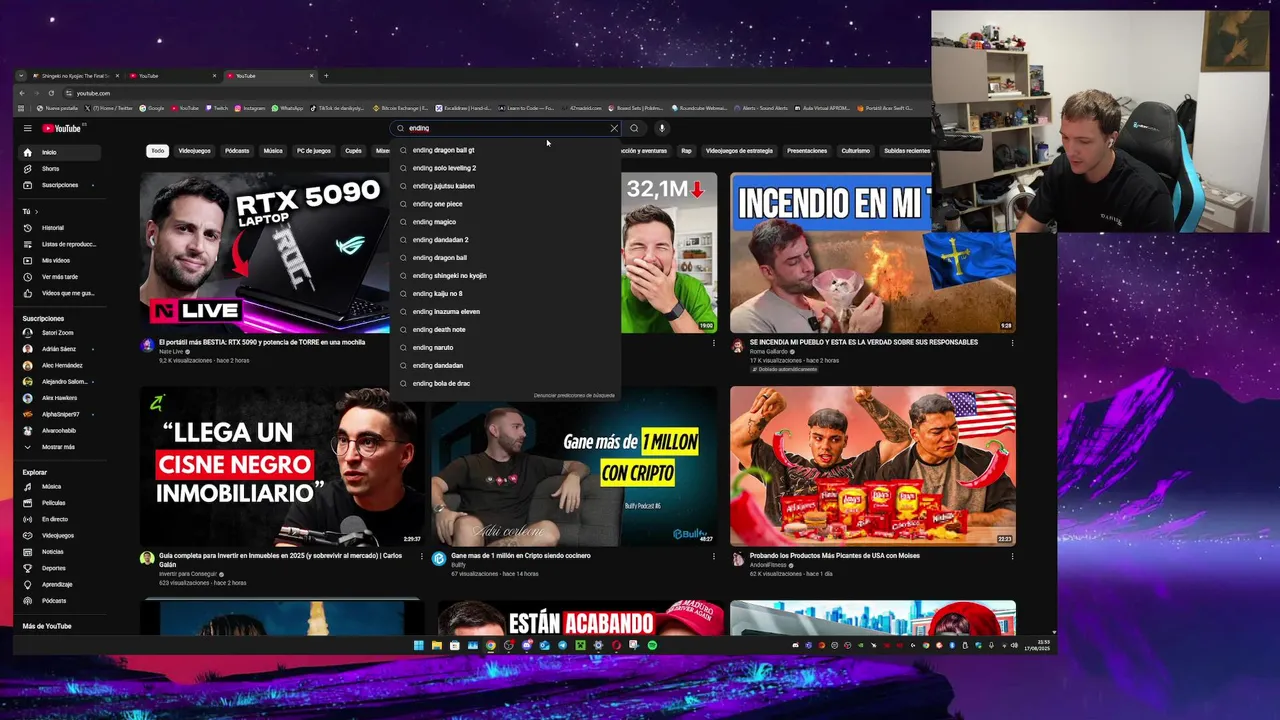Choose suggestion 'ending dragon ball gt'
Screen dimensions: 1280x720
coord(505,150)
